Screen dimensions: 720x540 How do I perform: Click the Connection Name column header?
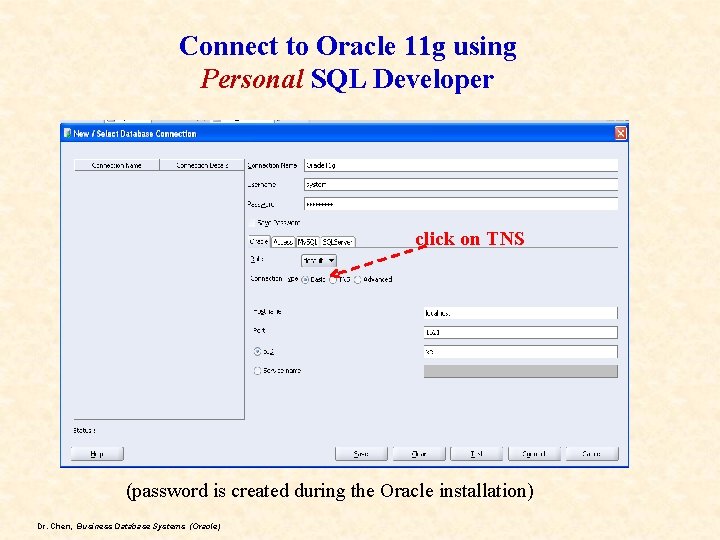tap(117, 165)
